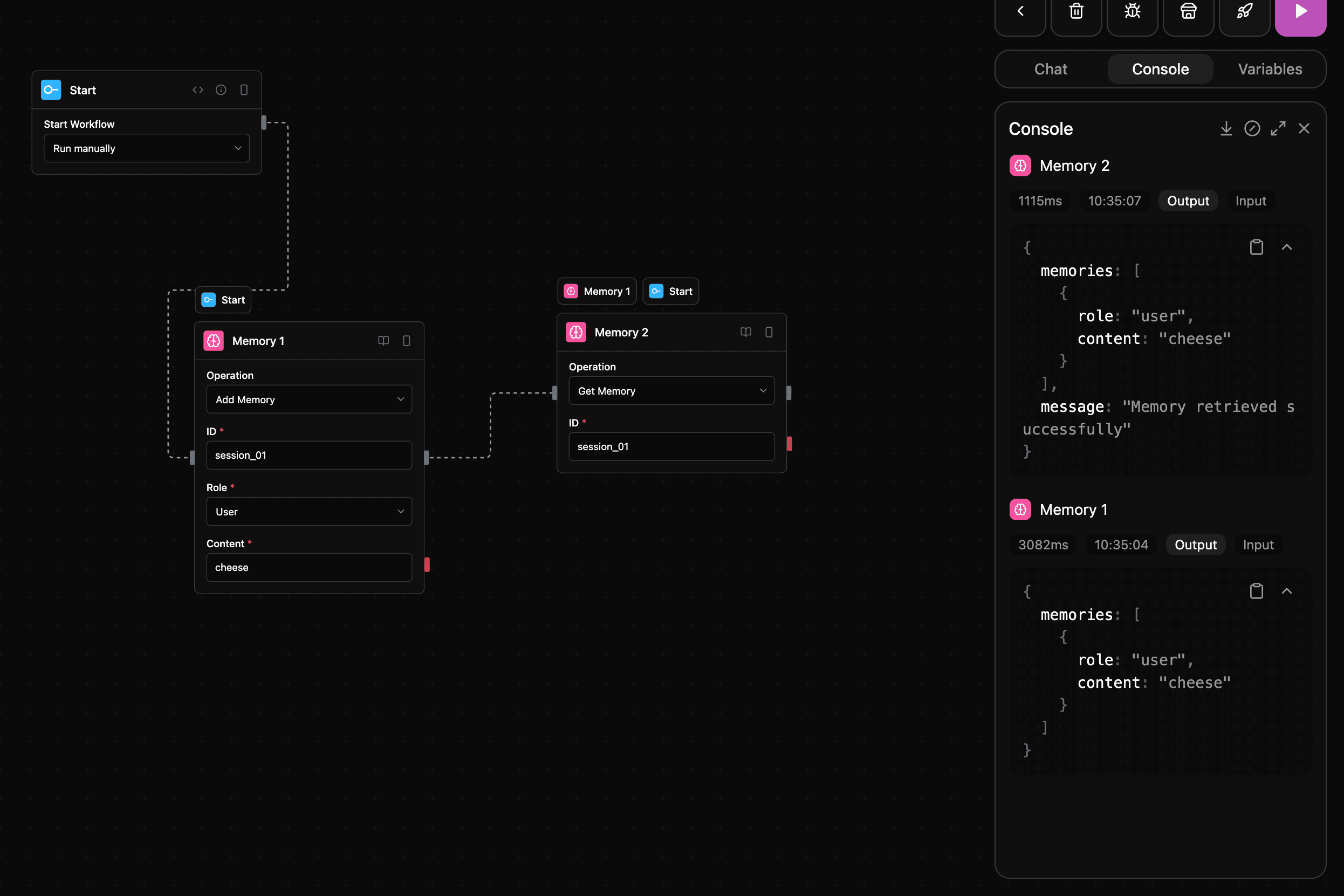Open docs icon on the Memory 1 block
Image resolution: width=1344 pixels, height=896 pixels.
coord(383,341)
